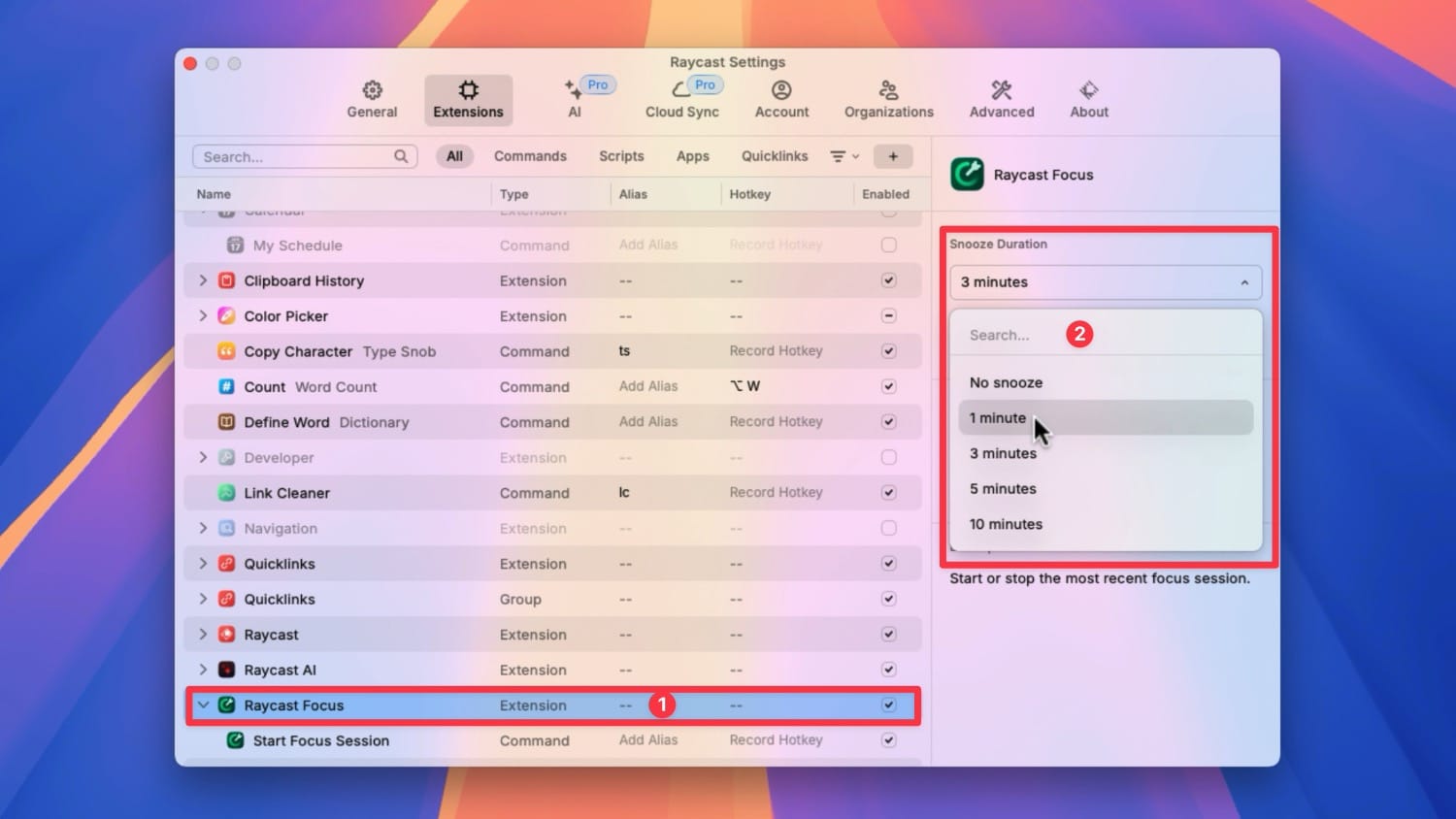
Task: Select the No snooze option
Action: click(x=1106, y=382)
